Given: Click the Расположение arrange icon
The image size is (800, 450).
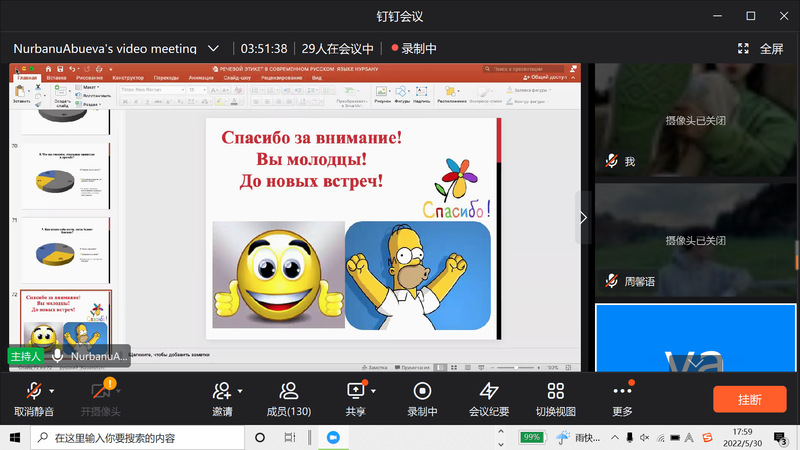Looking at the screenshot, I should coord(452,94).
